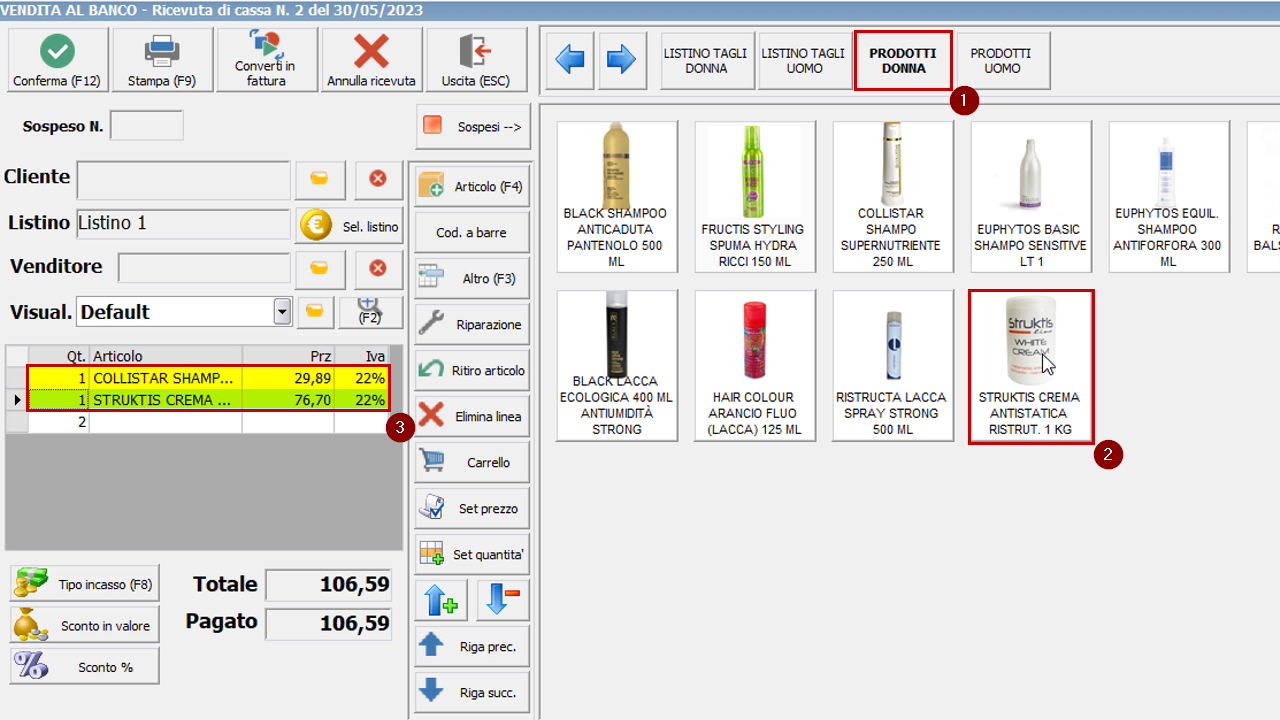1280x720 pixels.
Task: Add Hair Colour Arancio Fluo product
Action: (x=755, y=366)
